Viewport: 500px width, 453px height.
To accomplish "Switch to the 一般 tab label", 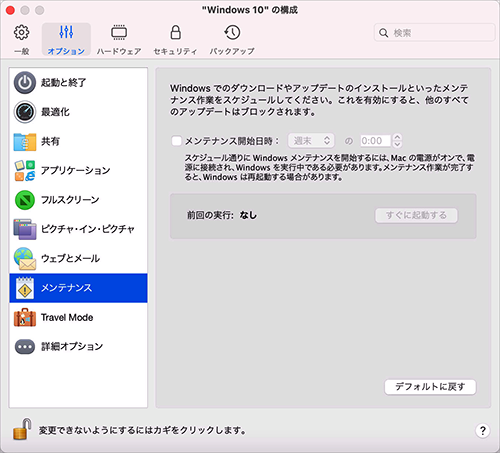I will pyautogui.click(x=22, y=51).
